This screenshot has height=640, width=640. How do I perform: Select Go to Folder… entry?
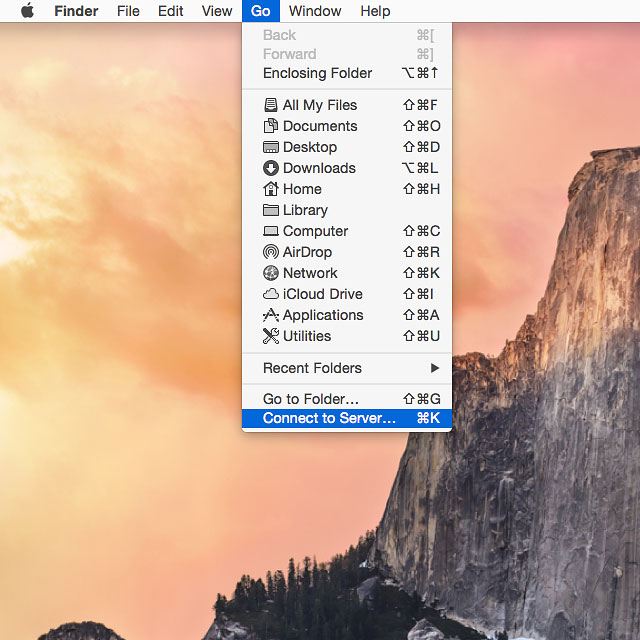347,399
